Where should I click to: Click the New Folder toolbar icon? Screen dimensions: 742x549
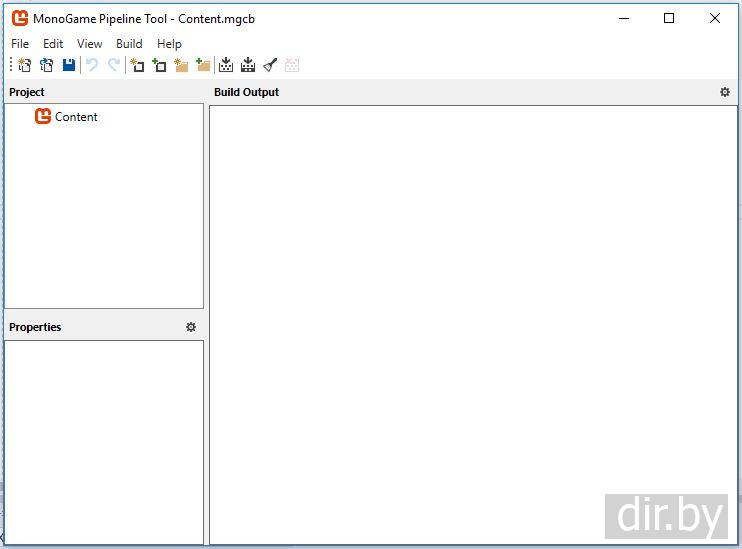tap(181, 65)
